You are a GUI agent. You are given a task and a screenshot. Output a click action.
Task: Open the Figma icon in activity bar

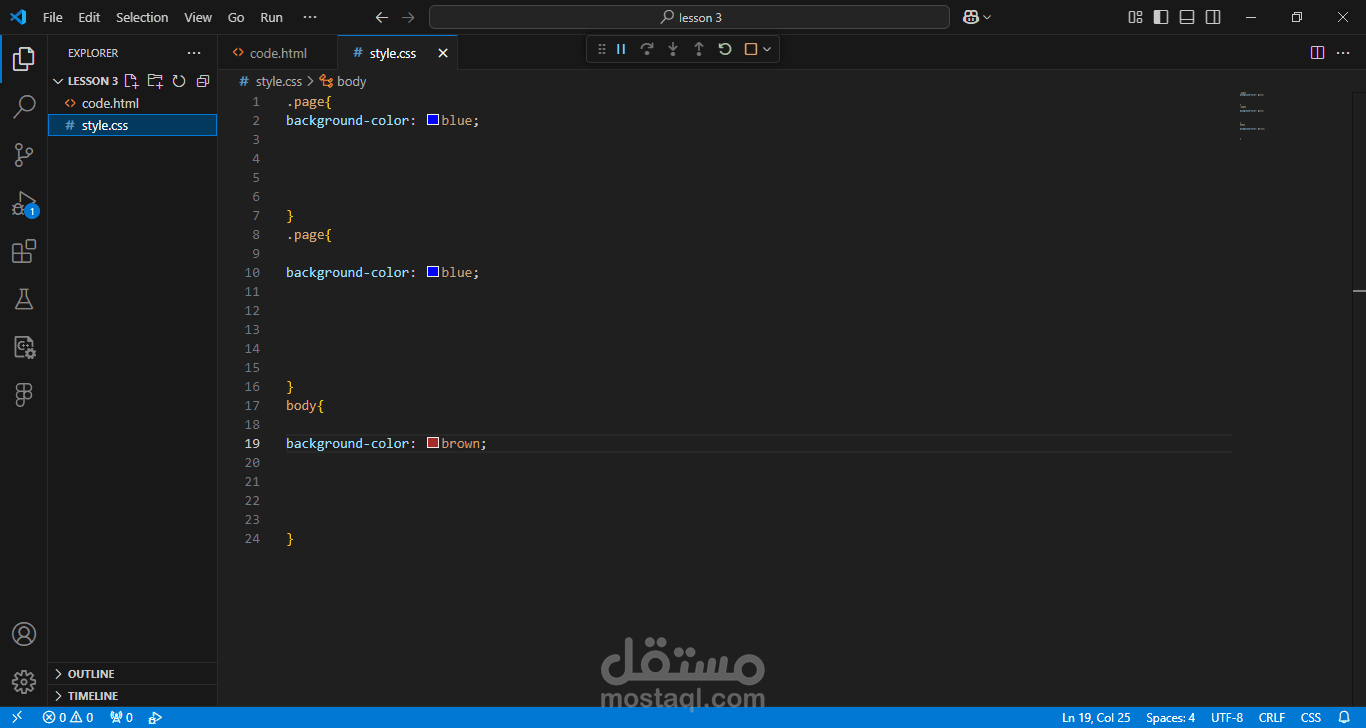click(x=24, y=395)
